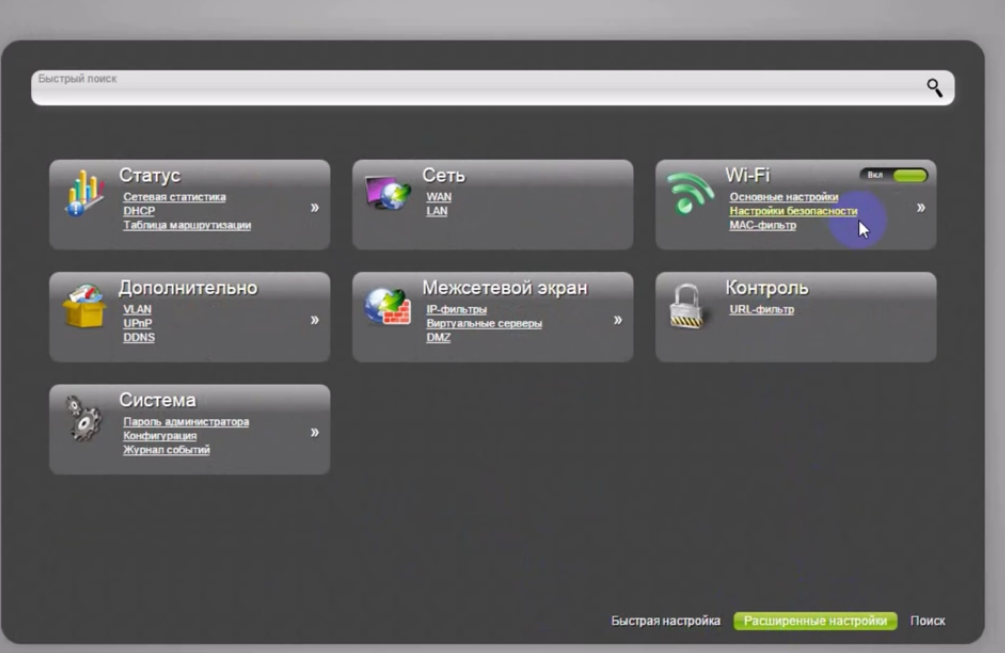Click the Контроль padlock icon

pos(688,306)
